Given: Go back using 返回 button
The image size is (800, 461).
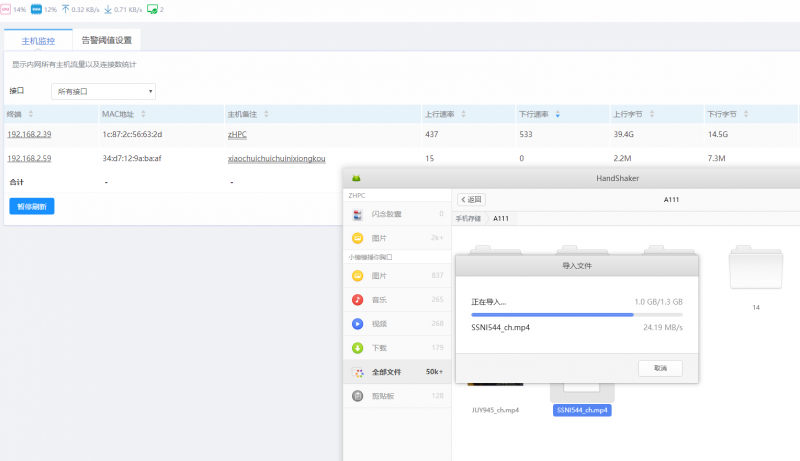Looking at the screenshot, I should click(x=471, y=199).
